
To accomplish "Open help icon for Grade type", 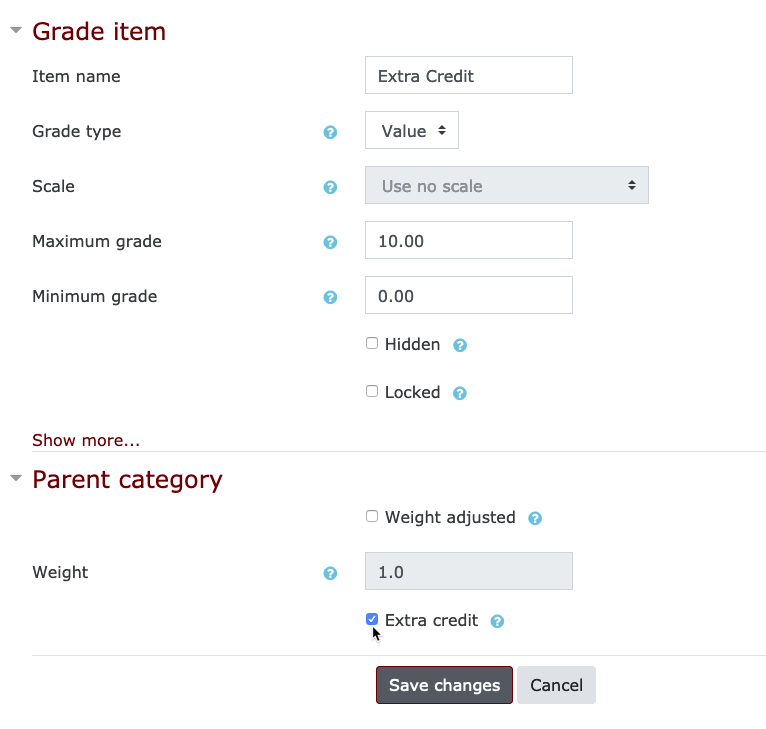I will 330,132.
